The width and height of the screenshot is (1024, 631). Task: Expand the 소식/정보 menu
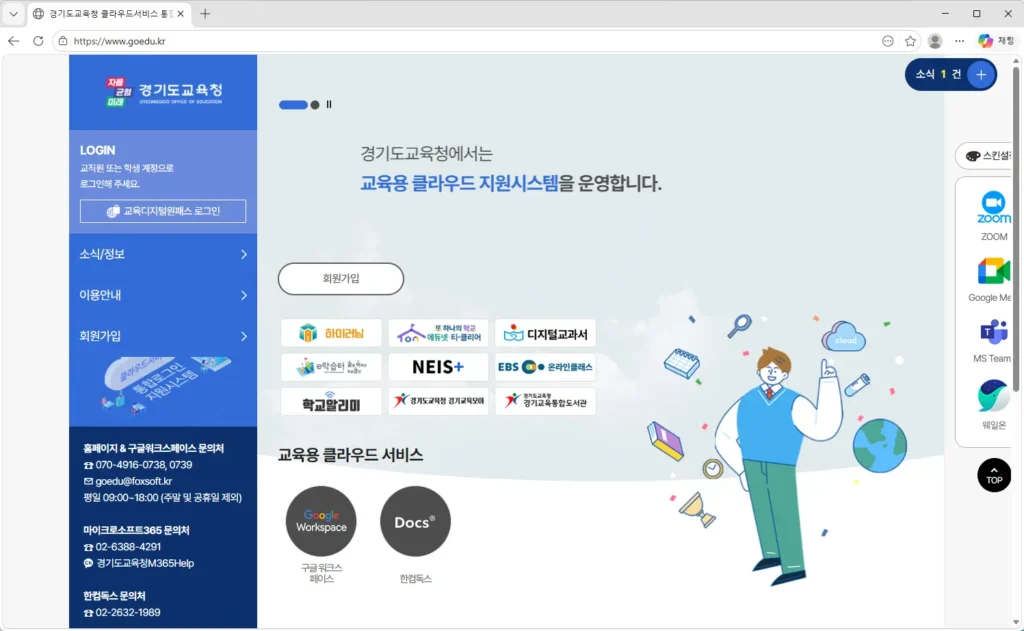(163, 254)
